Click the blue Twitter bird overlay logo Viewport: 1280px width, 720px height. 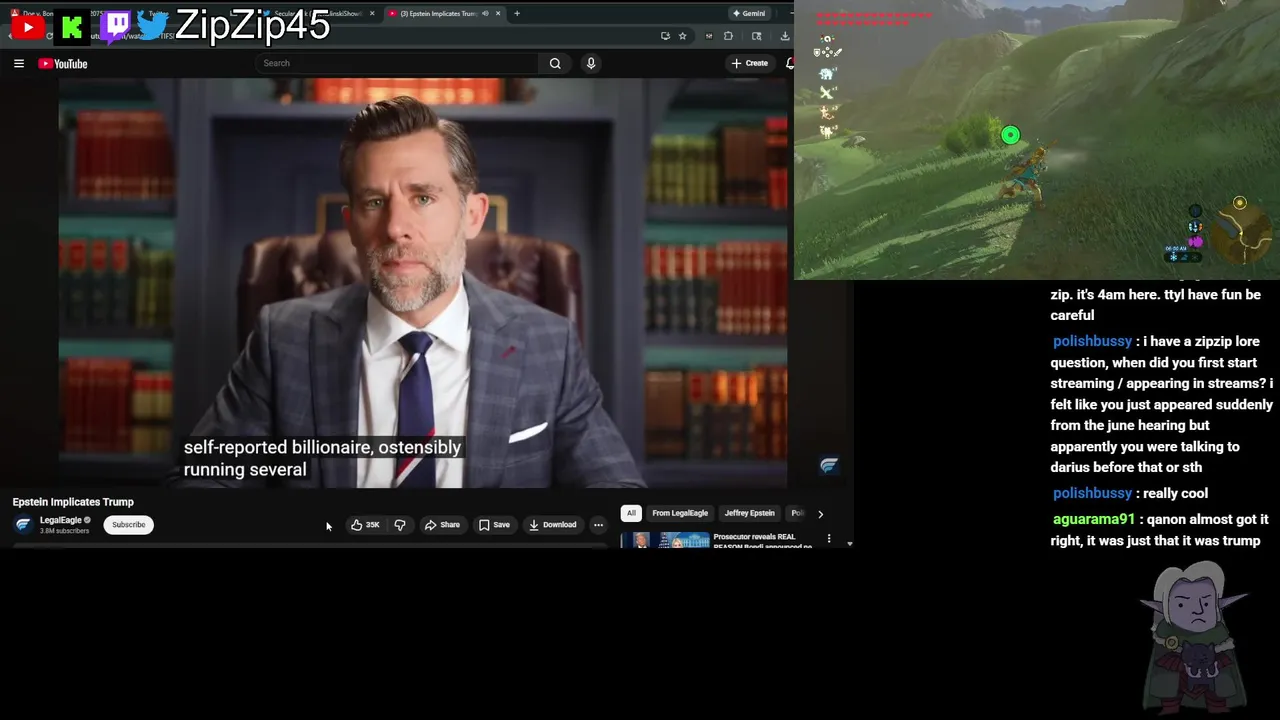pos(152,25)
